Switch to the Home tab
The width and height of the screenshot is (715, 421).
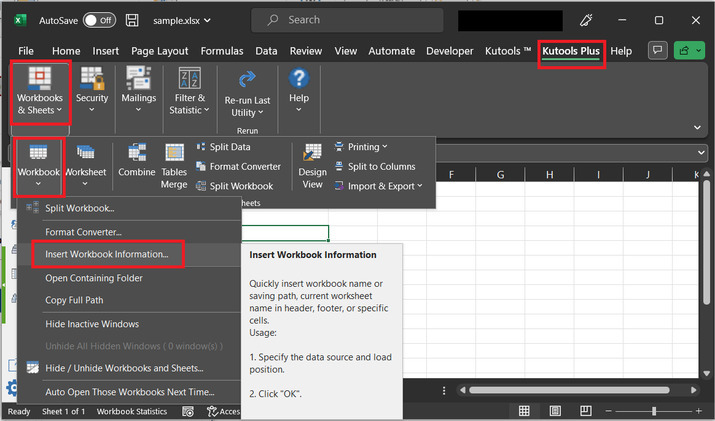coord(66,51)
